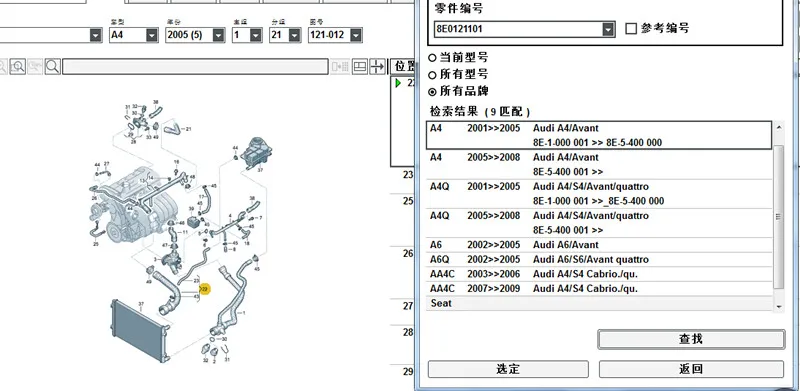Select the 所有型号 radio option
The height and width of the screenshot is (391, 800).
tap(432, 75)
